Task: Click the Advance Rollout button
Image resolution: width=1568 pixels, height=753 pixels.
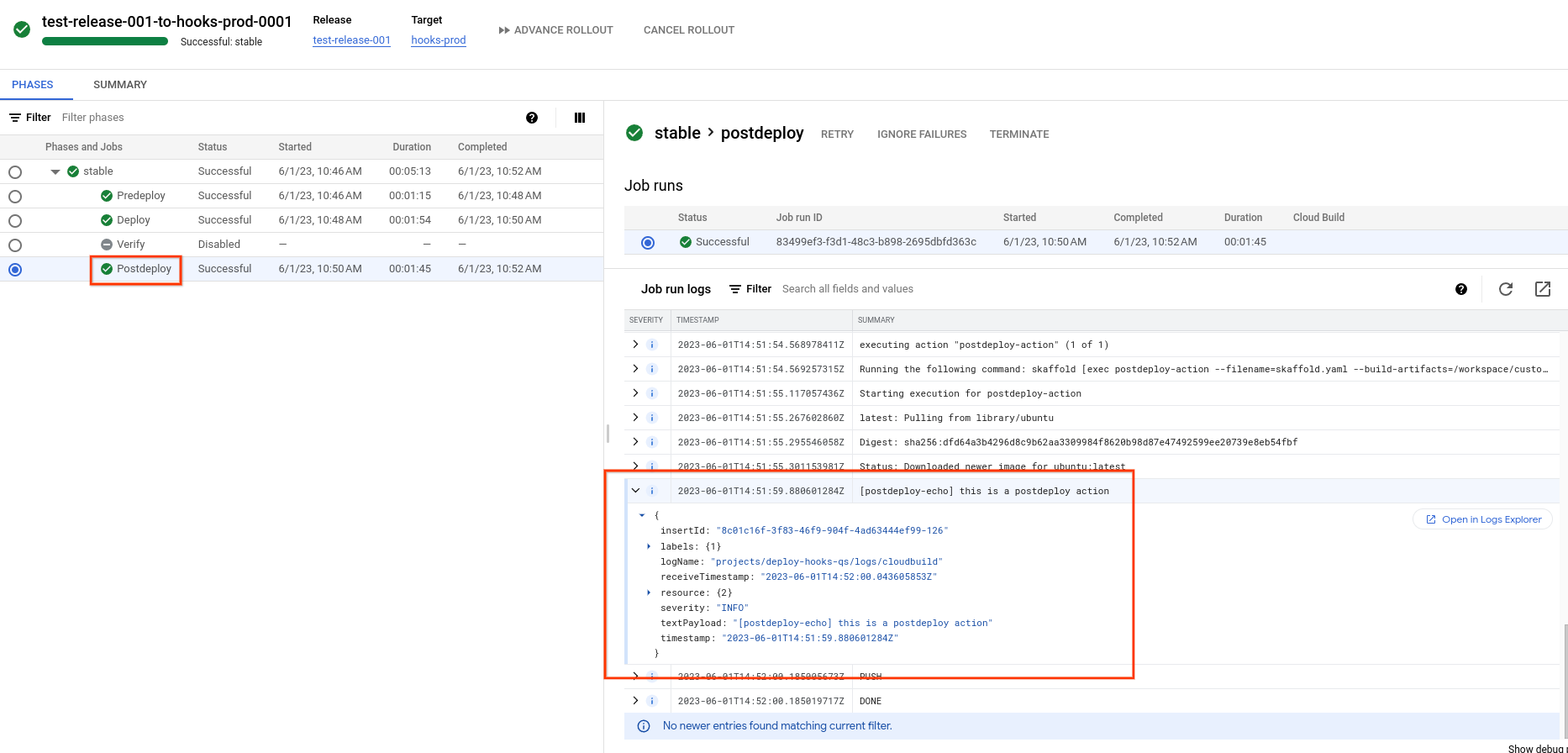Action: click(555, 30)
